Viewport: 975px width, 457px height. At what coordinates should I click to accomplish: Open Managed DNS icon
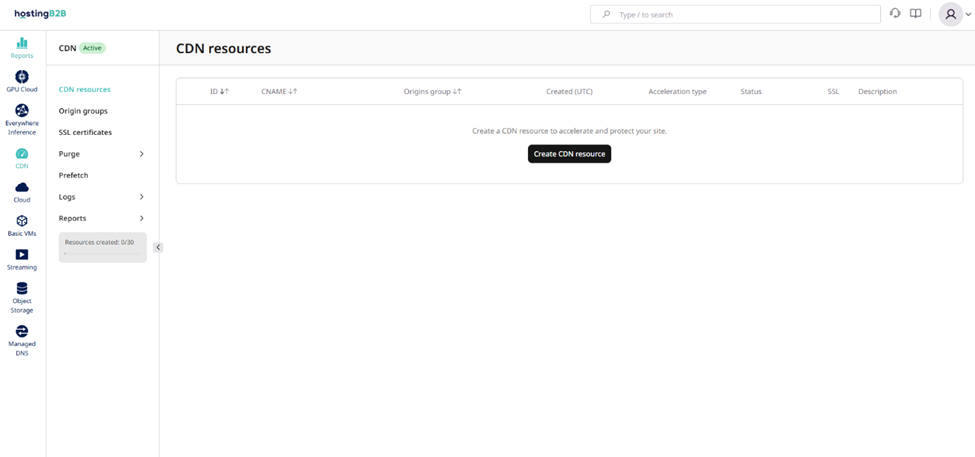pyautogui.click(x=22, y=332)
